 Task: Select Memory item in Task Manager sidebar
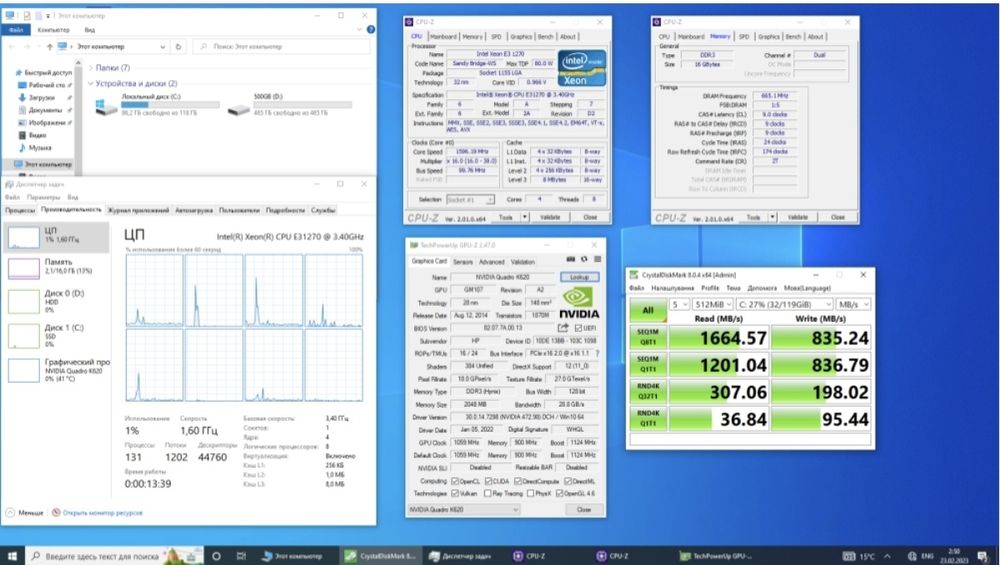point(56,267)
